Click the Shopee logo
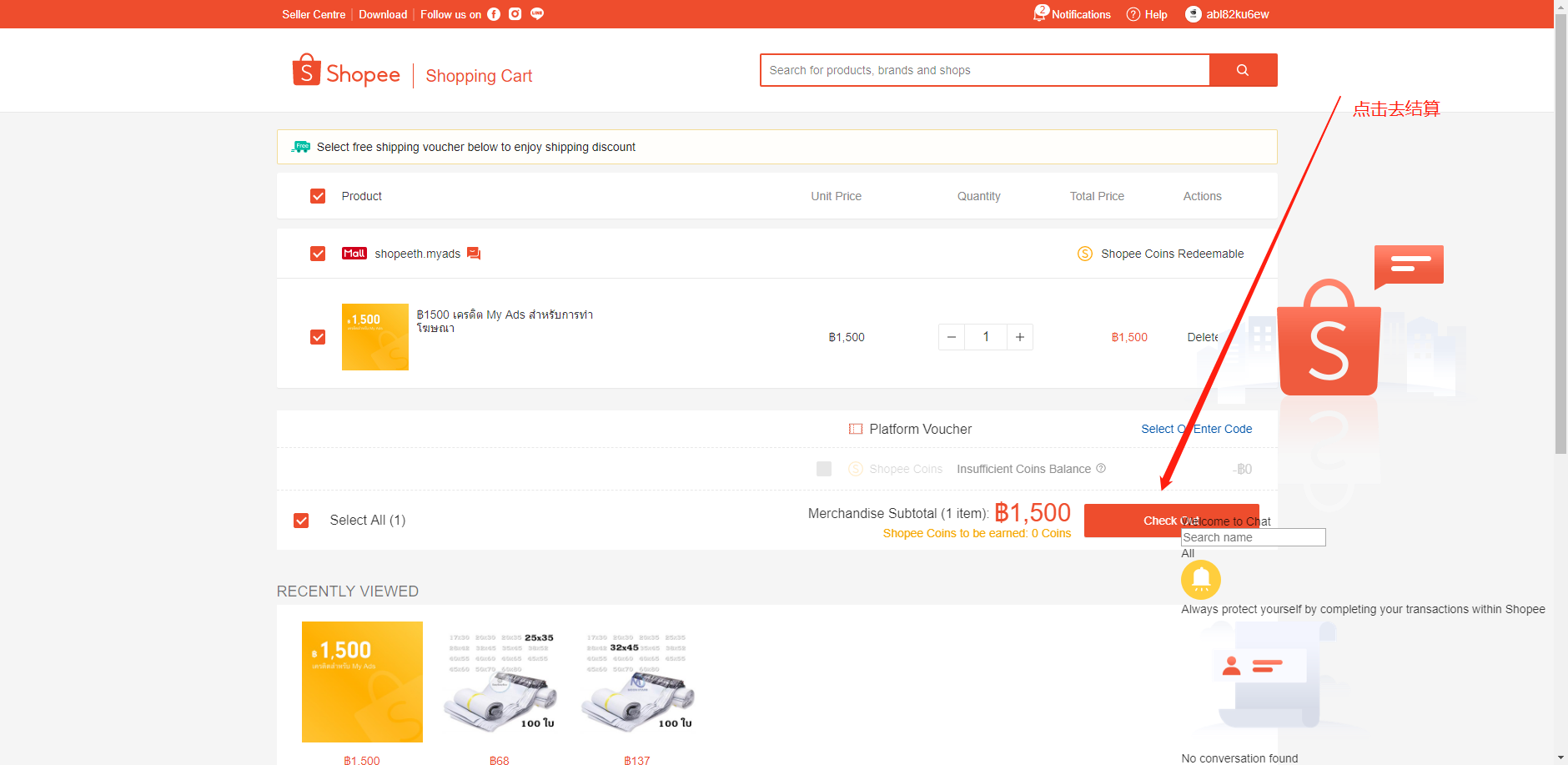This screenshot has width=1568, height=765. pos(346,72)
